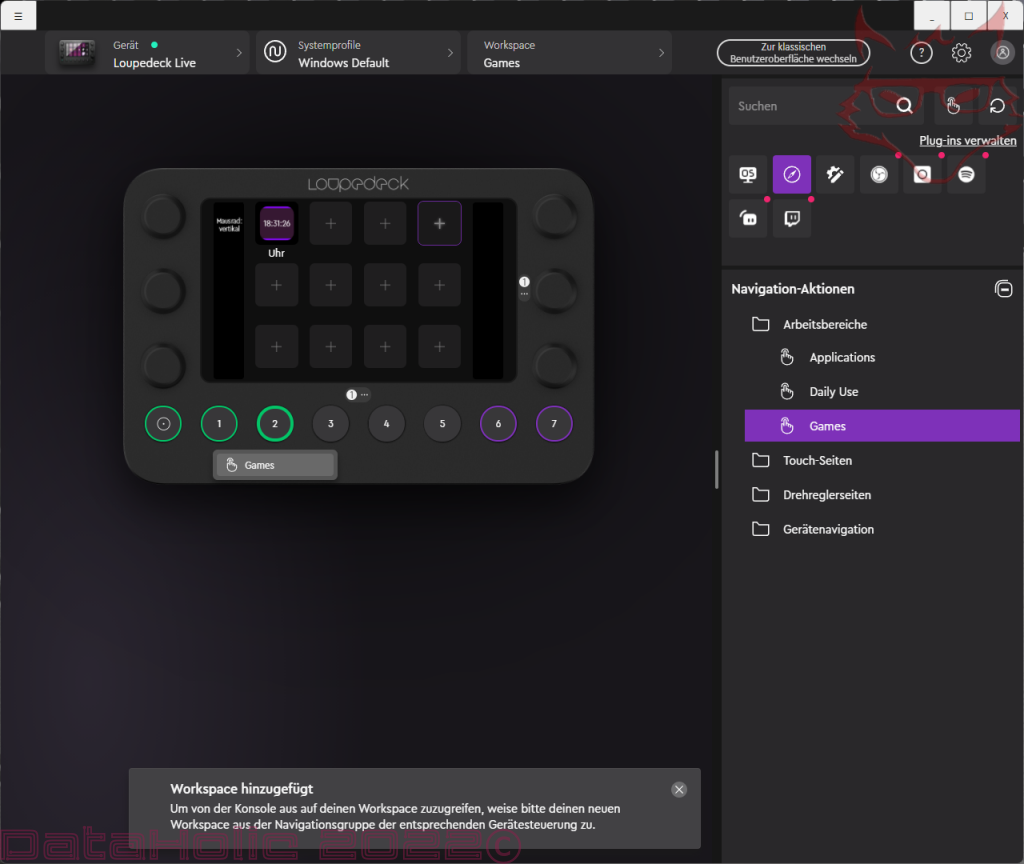Select the gear-and-pencil custom actions icon

[835, 174]
